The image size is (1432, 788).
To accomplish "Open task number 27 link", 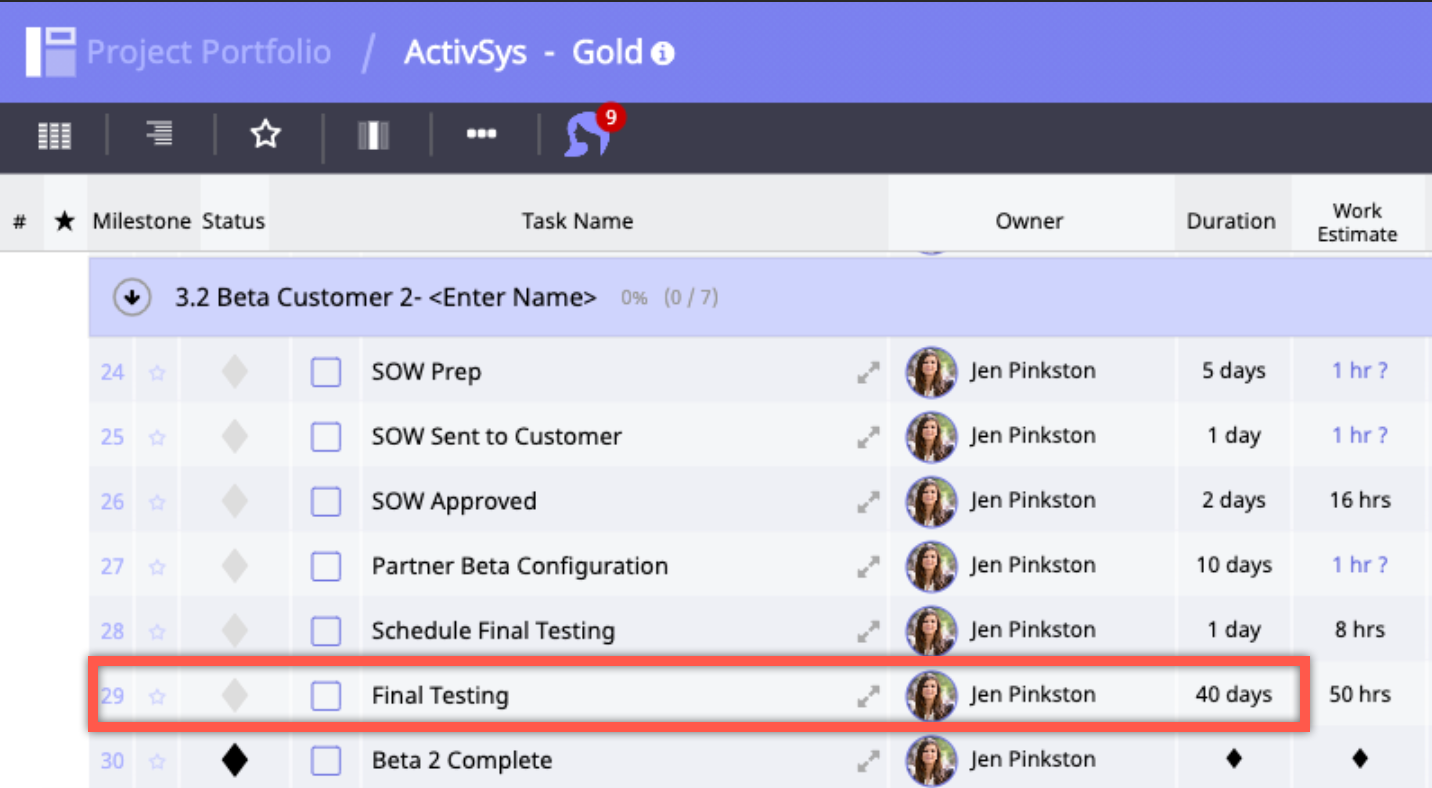I will click(x=112, y=567).
